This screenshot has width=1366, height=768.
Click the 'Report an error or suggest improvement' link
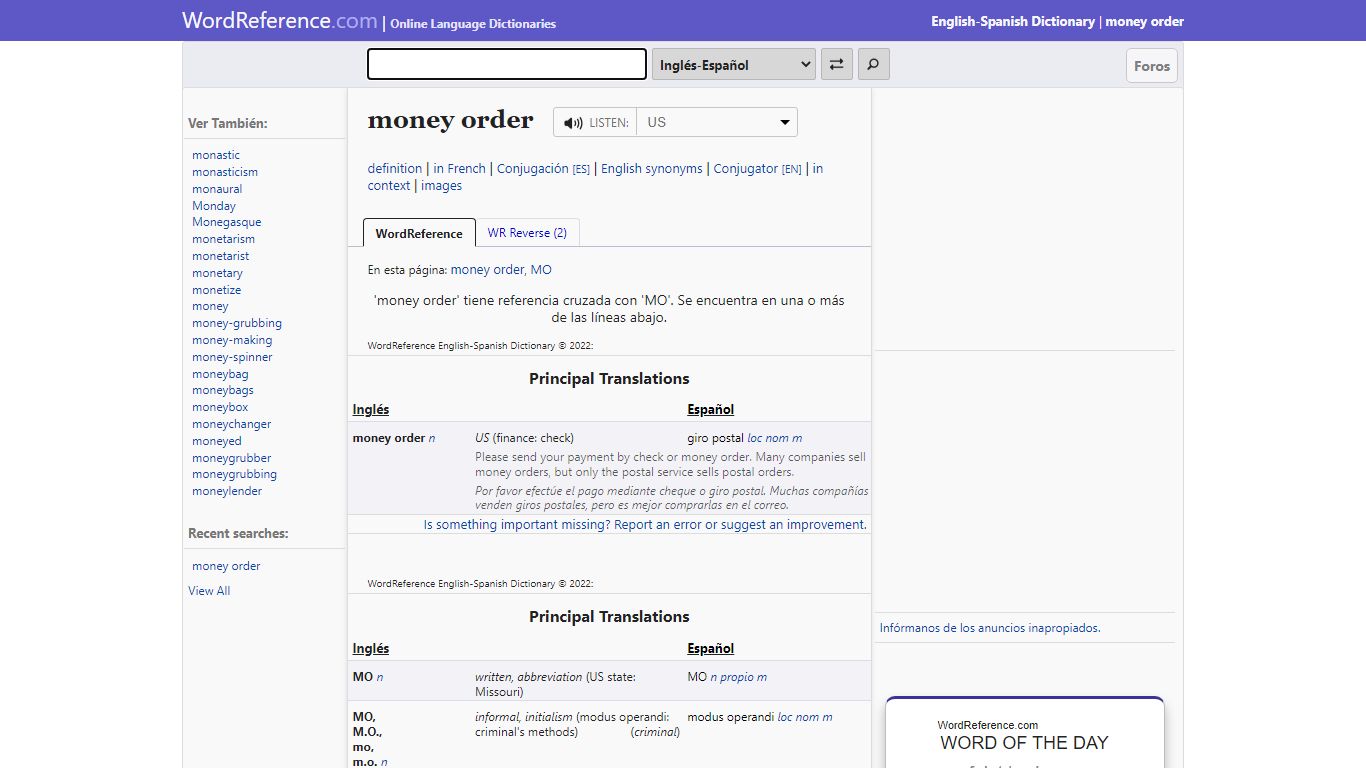pyautogui.click(x=645, y=524)
